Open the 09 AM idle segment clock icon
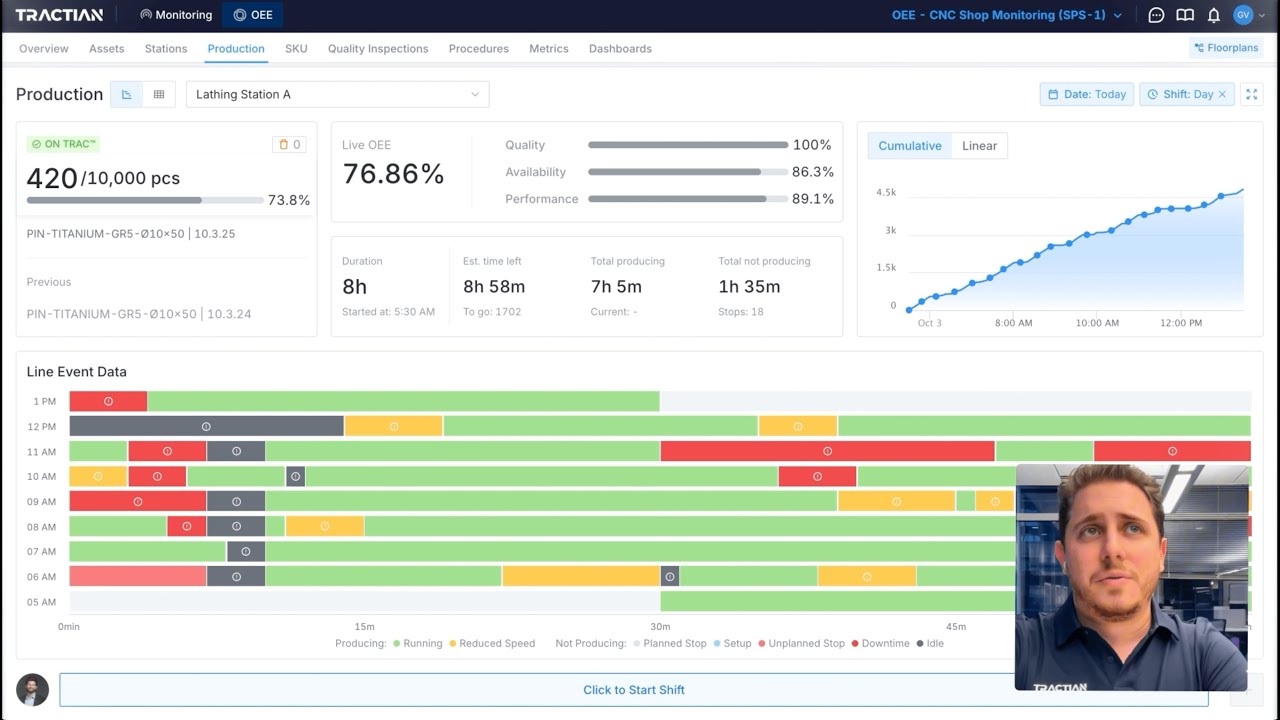The width and height of the screenshot is (1280, 720). pyautogui.click(x=236, y=501)
